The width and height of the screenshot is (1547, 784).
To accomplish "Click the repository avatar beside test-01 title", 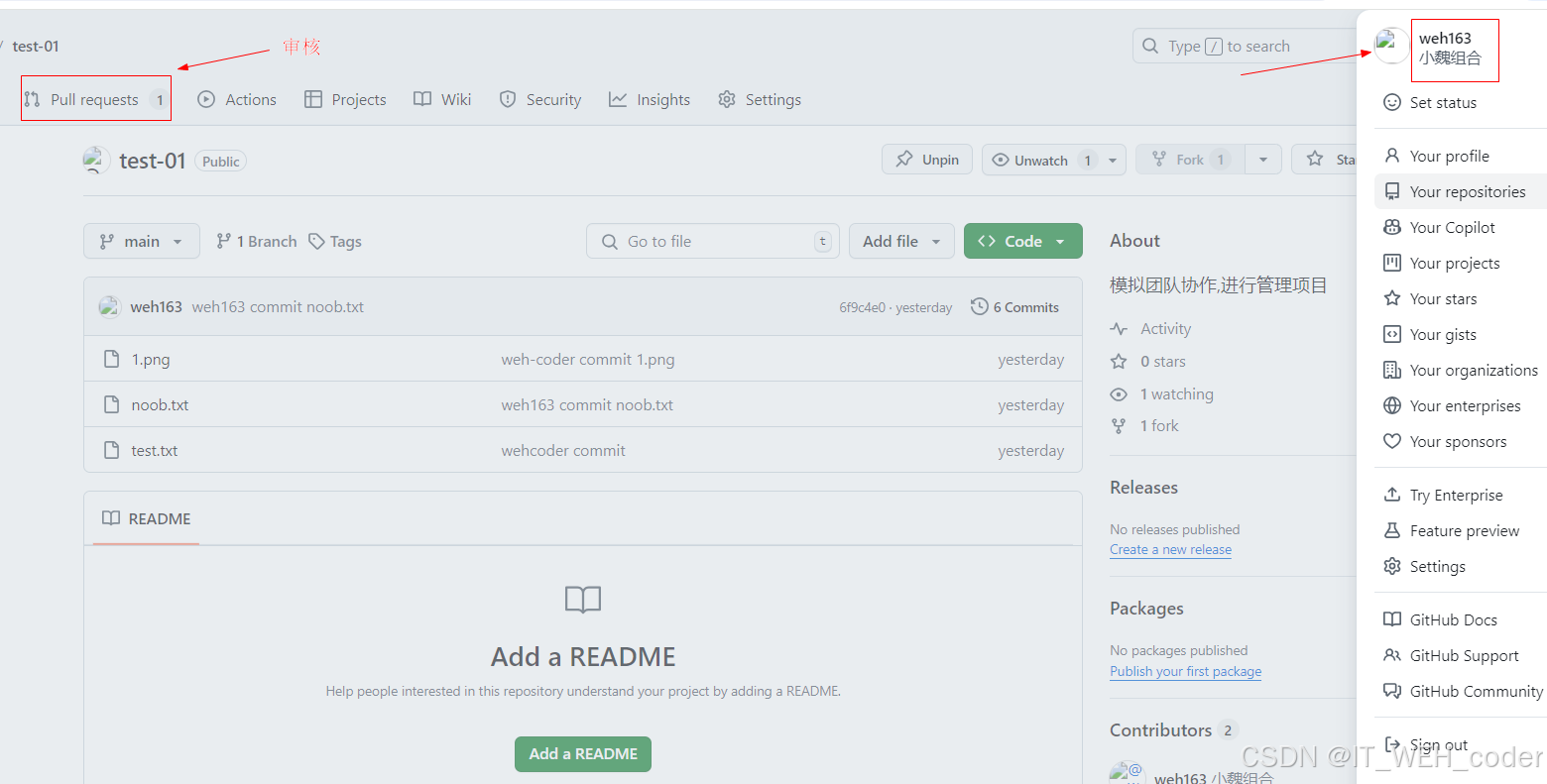I will pyautogui.click(x=96, y=160).
